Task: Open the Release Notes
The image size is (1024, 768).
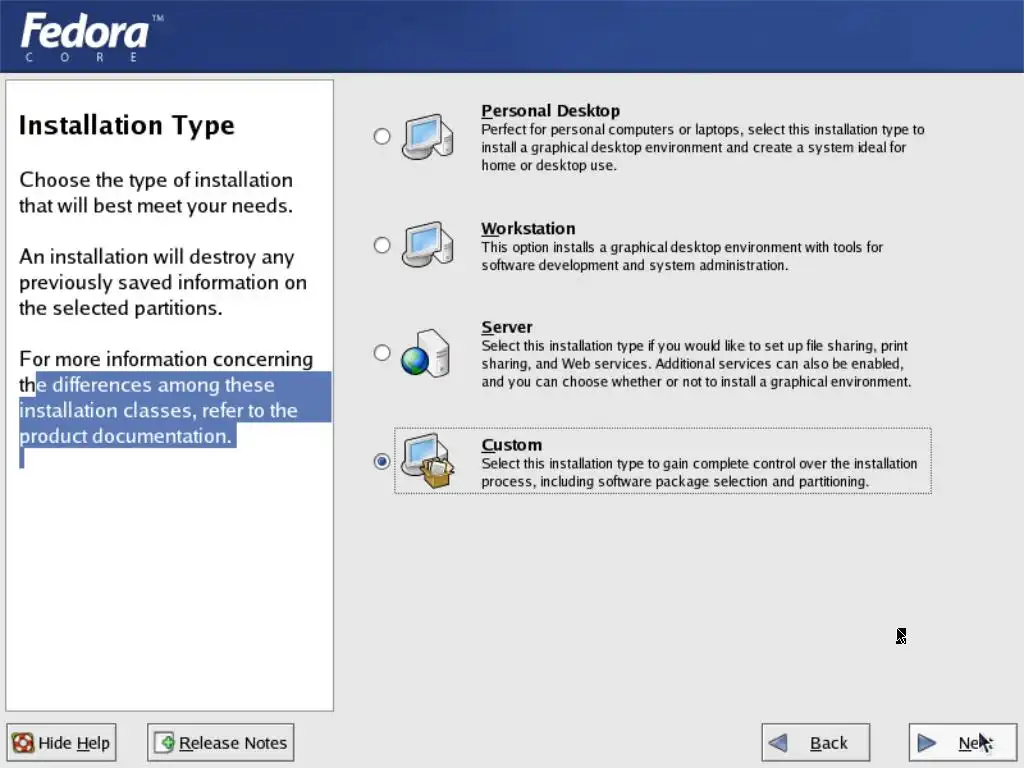Action: pos(221,743)
